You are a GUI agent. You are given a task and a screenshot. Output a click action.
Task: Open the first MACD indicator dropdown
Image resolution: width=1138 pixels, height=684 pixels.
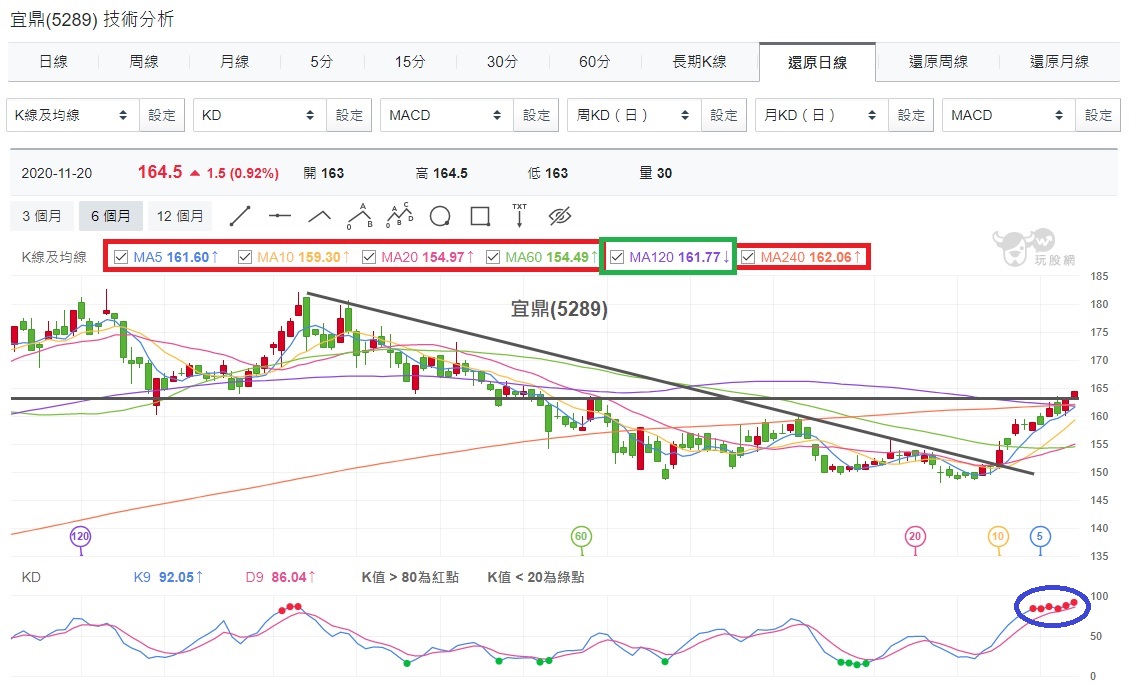447,115
